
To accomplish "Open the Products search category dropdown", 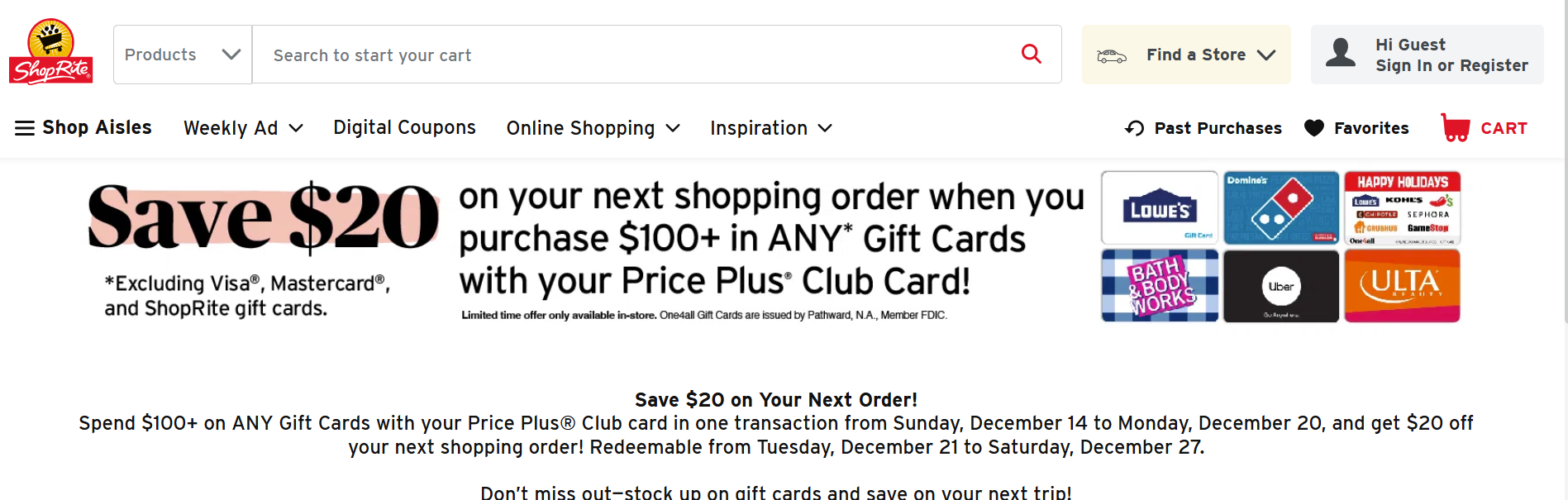I will pyautogui.click(x=183, y=55).
